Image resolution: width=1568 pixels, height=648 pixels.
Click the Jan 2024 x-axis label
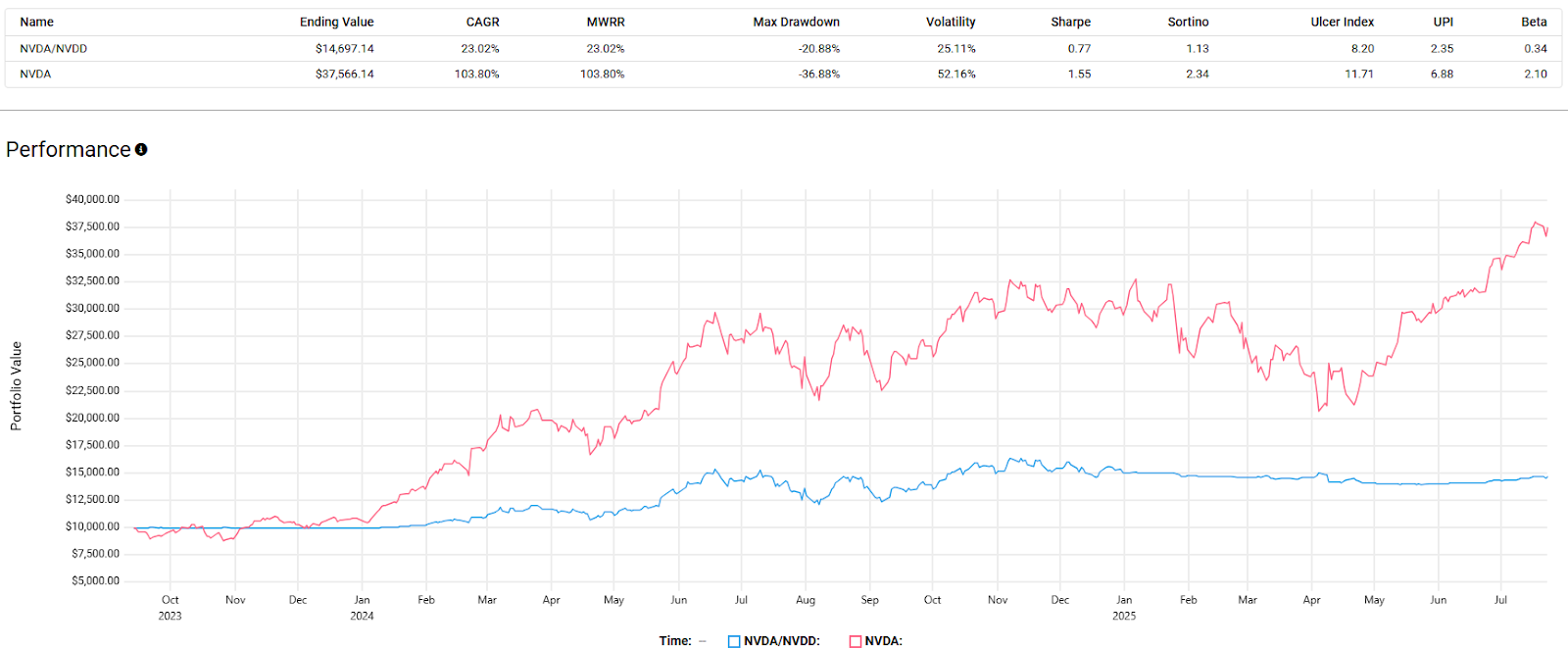click(x=362, y=608)
